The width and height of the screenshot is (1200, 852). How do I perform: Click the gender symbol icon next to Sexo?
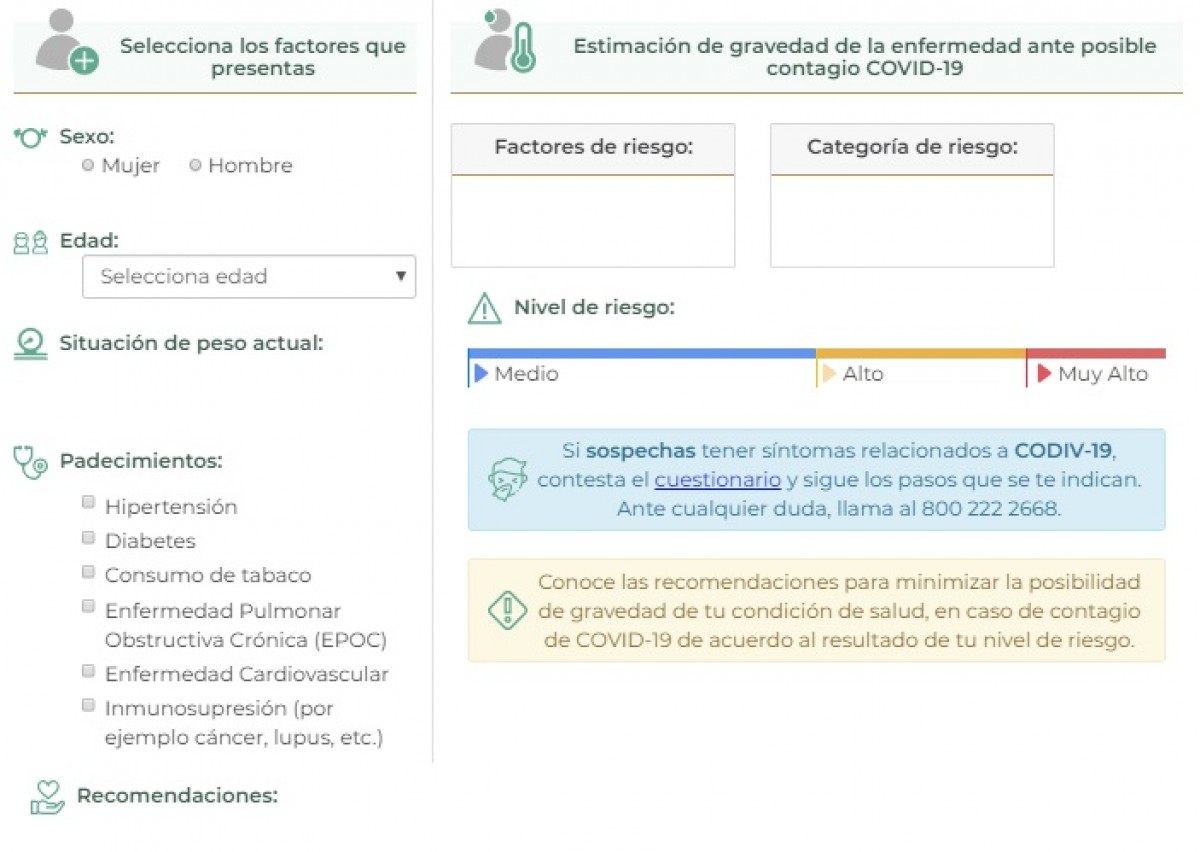tap(31, 138)
